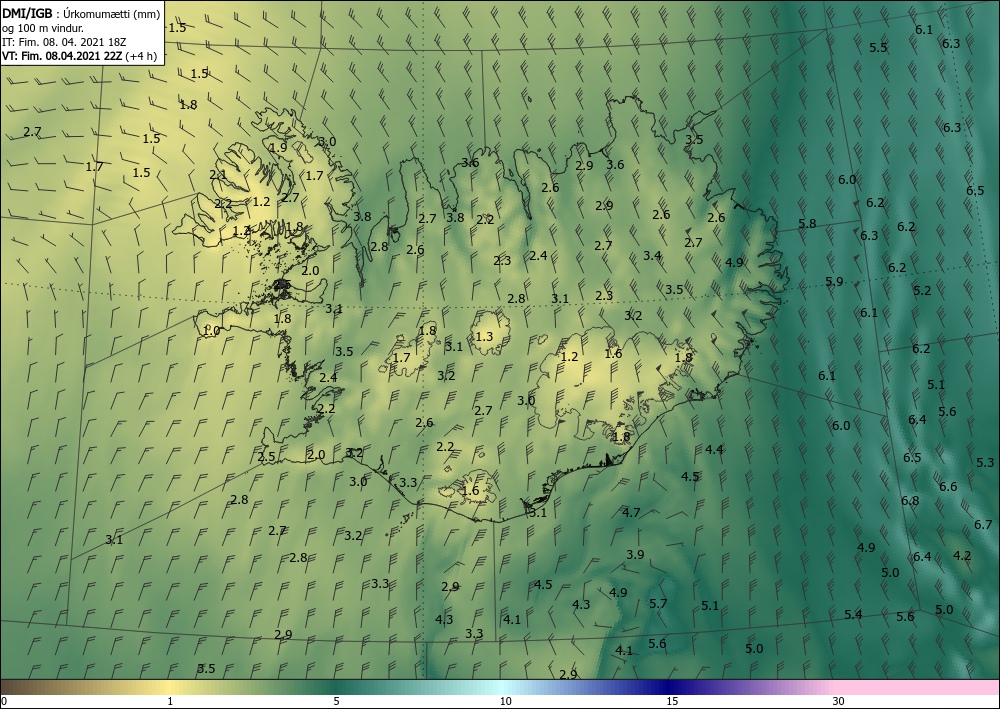Click the '5.9' value on the map
The width and height of the screenshot is (1000, 709).
[834, 281]
